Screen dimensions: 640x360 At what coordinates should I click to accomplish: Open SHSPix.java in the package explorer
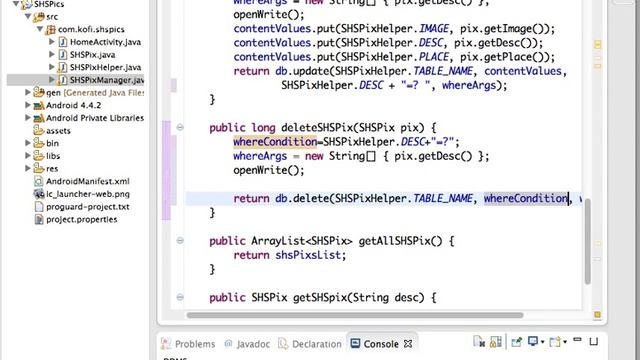(x=92, y=55)
